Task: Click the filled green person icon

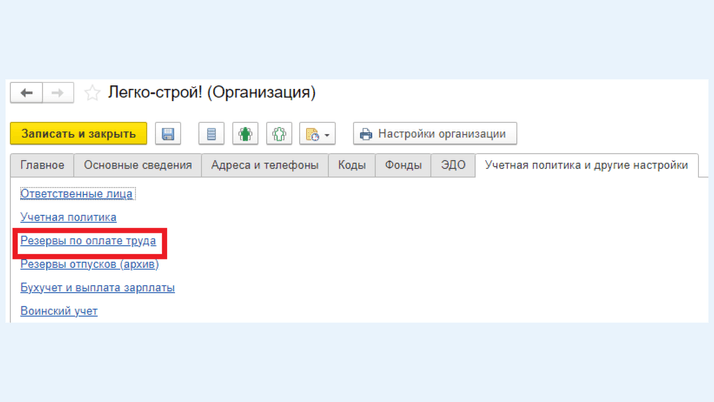Action: 245,134
